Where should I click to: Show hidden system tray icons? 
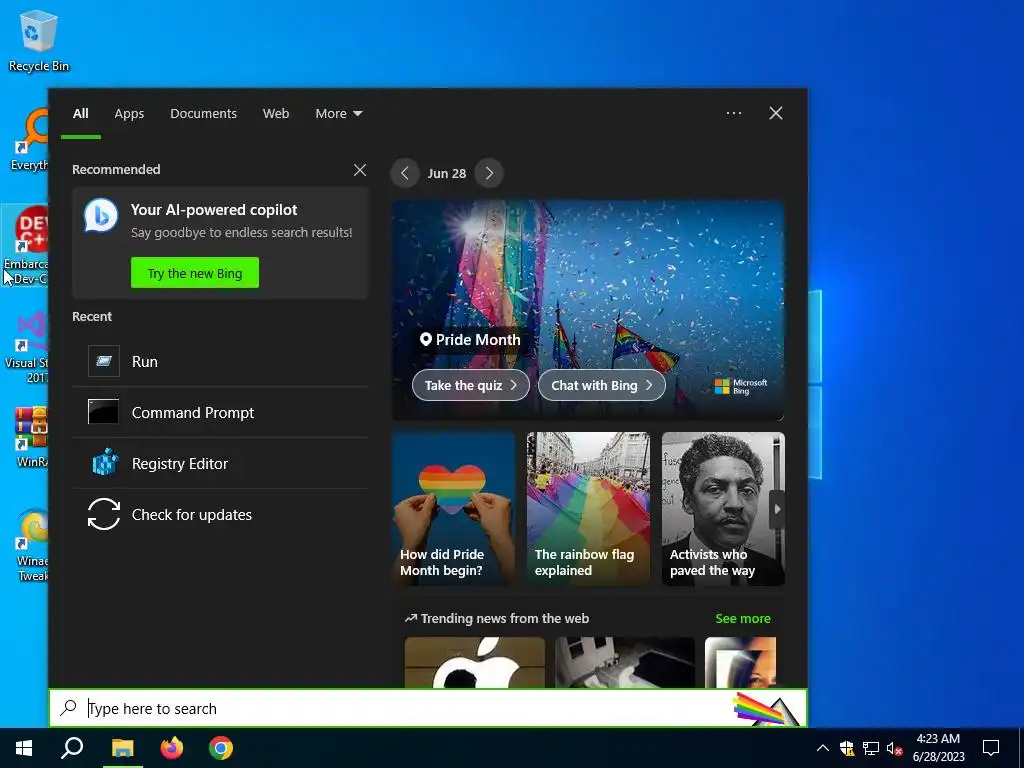pos(823,748)
